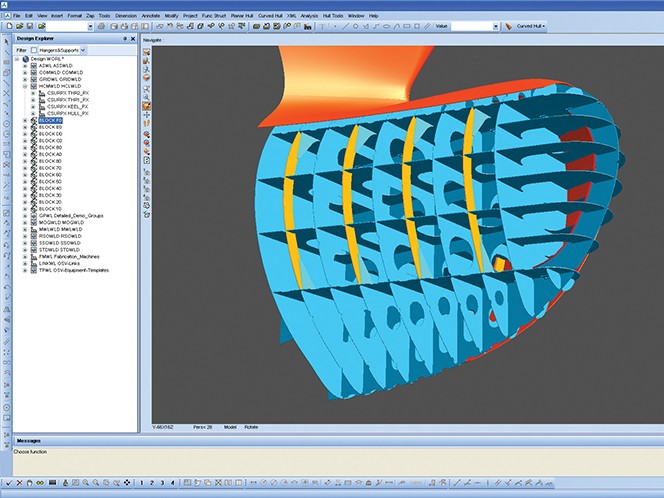
Task: Open the Hangers&Supports filter dropdown
Action: coord(82,49)
